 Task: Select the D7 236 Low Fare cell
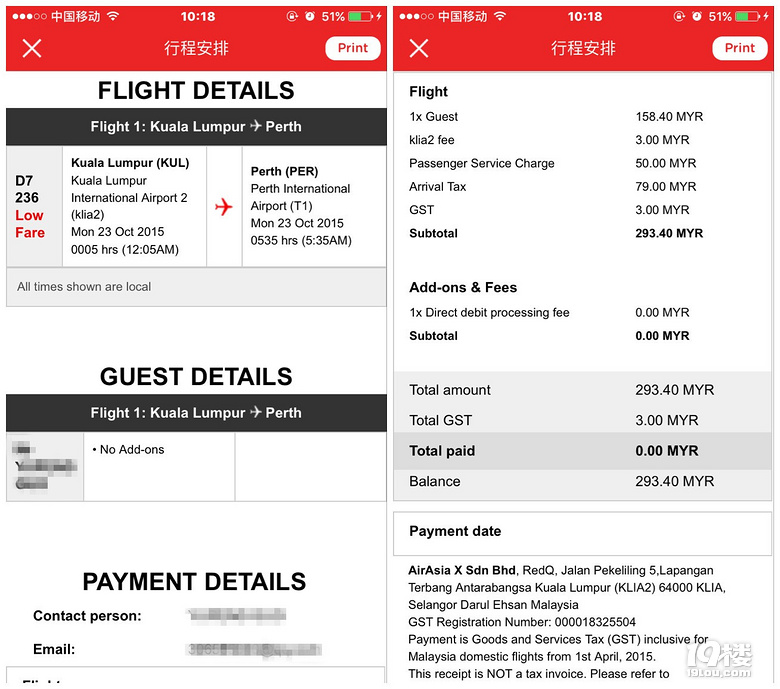pyautogui.click(x=34, y=206)
